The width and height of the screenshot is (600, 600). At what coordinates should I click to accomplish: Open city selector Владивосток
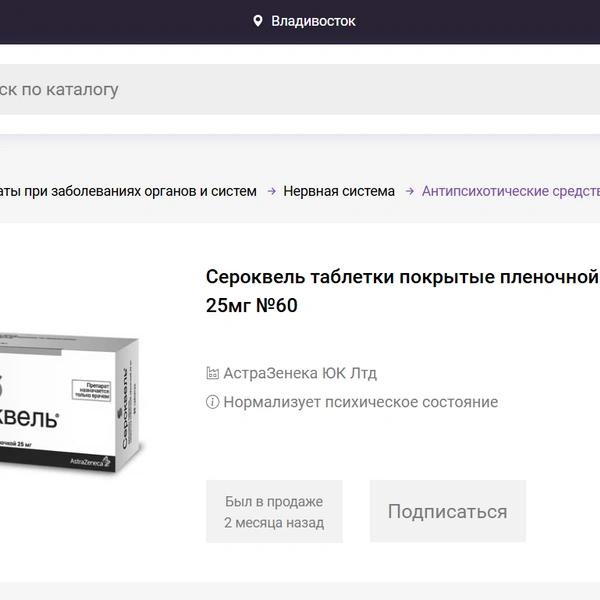click(x=313, y=21)
